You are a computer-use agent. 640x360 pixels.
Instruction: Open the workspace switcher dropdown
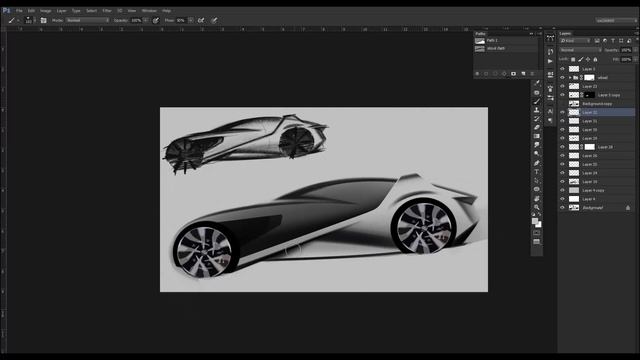[616, 20]
